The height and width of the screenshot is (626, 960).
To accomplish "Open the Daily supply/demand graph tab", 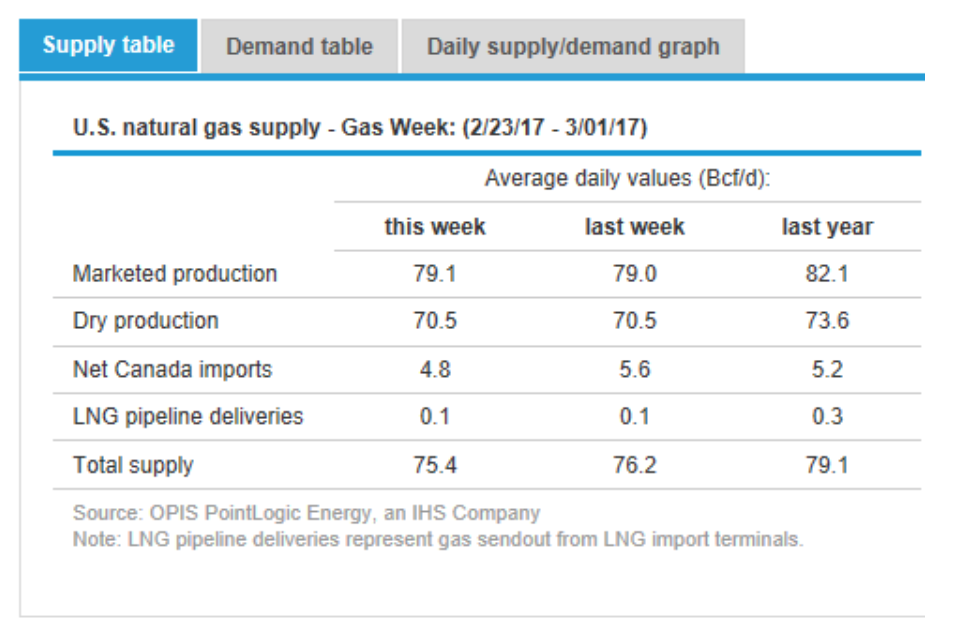I will tap(572, 47).
